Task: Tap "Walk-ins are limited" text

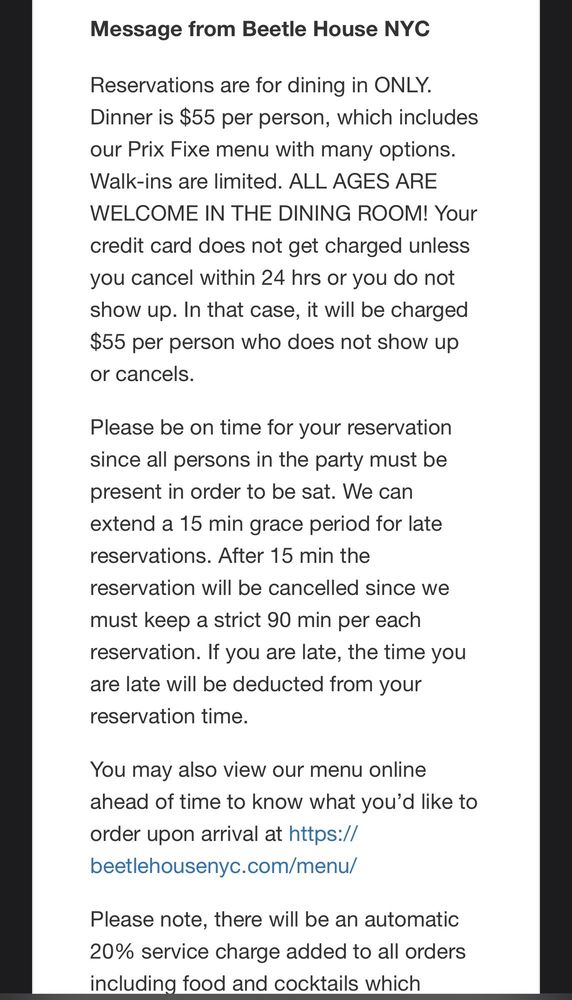Action: tap(186, 181)
